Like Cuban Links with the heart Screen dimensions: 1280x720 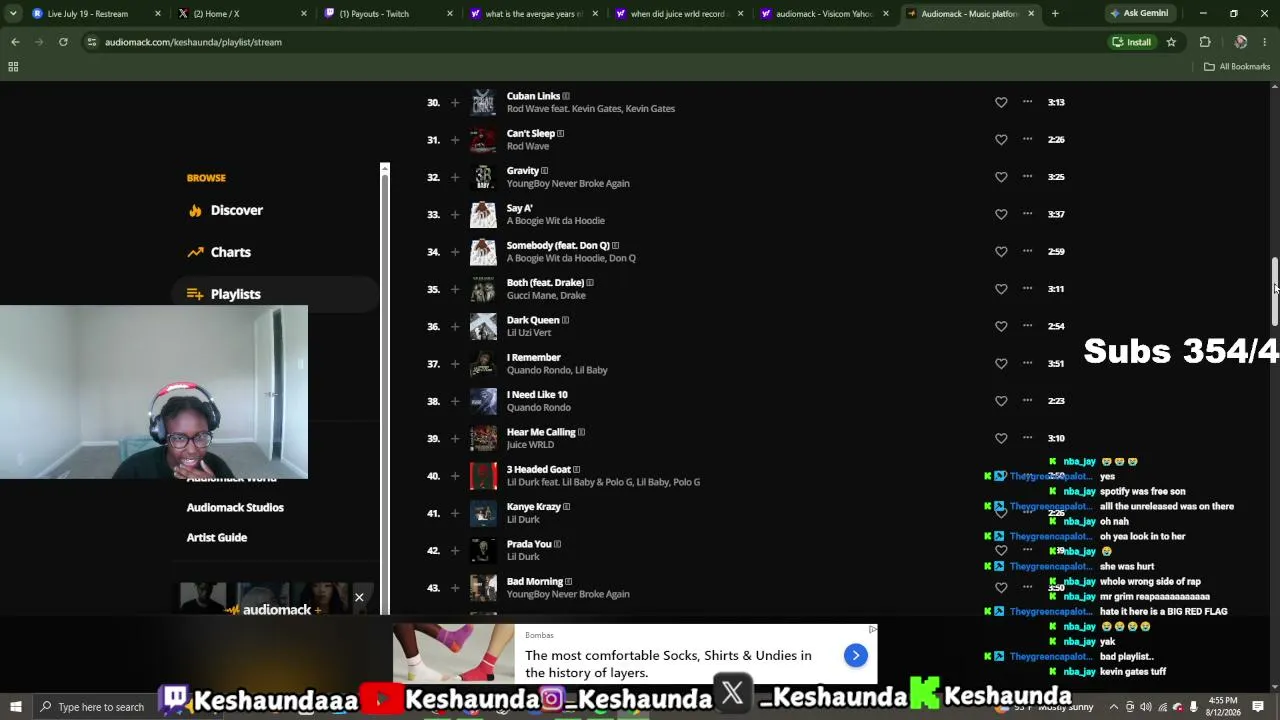pyautogui.click(x=1001, y=102)
